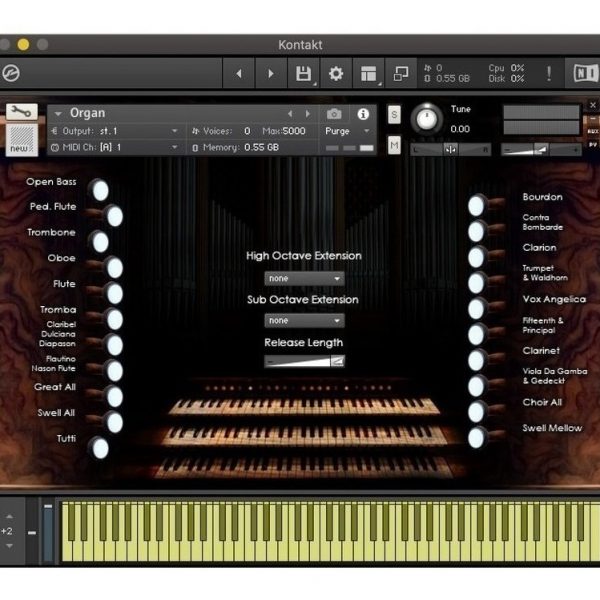
Task: Toggle the Oboe stop
Action: (x=115, y=268)
